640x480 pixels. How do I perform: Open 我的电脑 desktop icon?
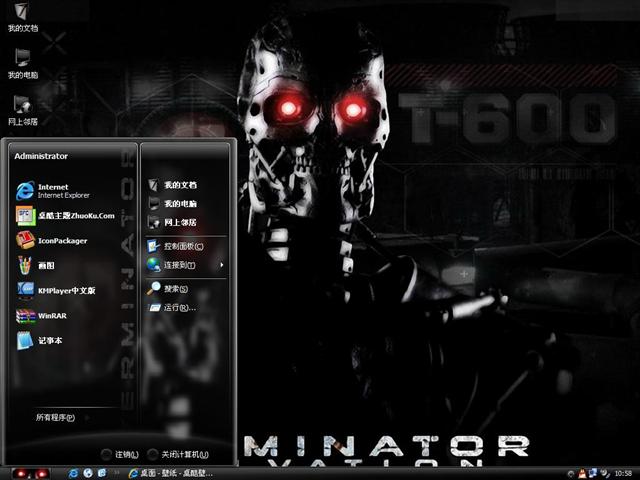point(22,64)
